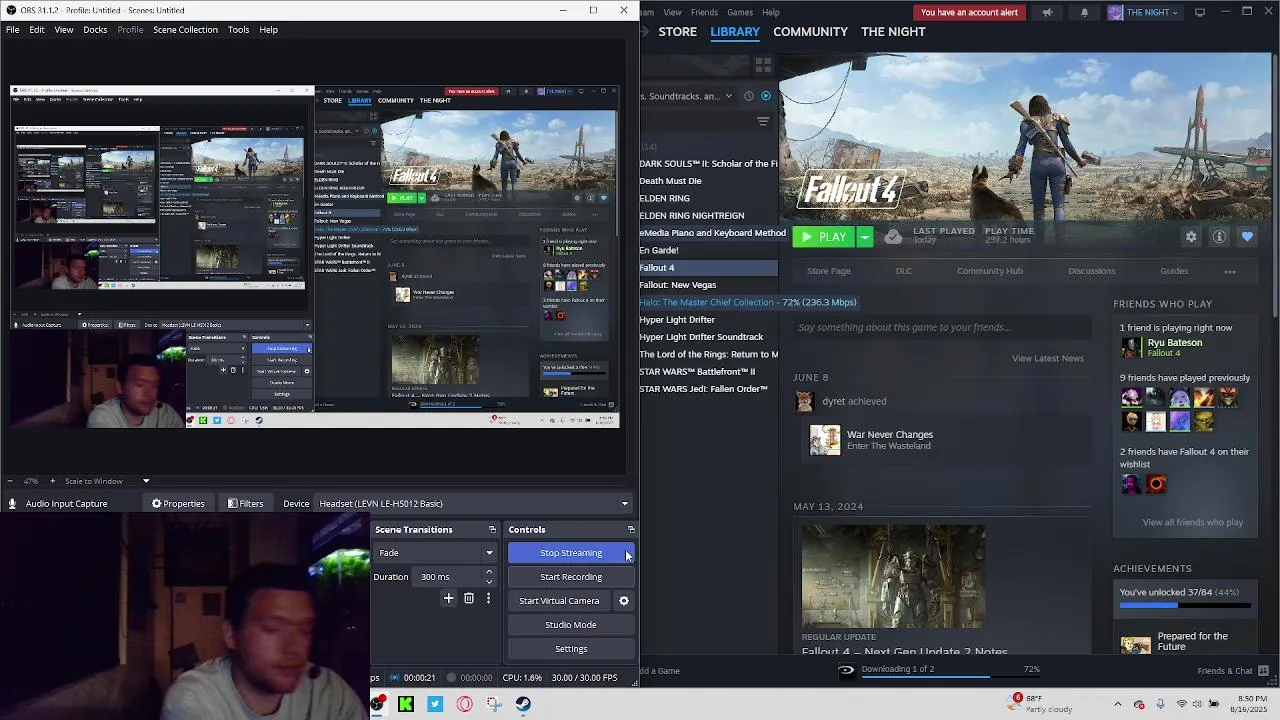Viewport: 1280px width, 720px height.
Task: Open download manager icon in Steam footer
Action: (x=846, y=670)
